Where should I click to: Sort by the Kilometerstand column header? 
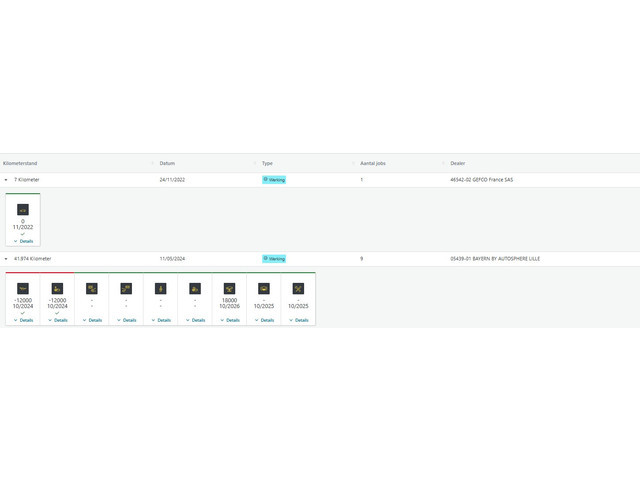[21, 163]
